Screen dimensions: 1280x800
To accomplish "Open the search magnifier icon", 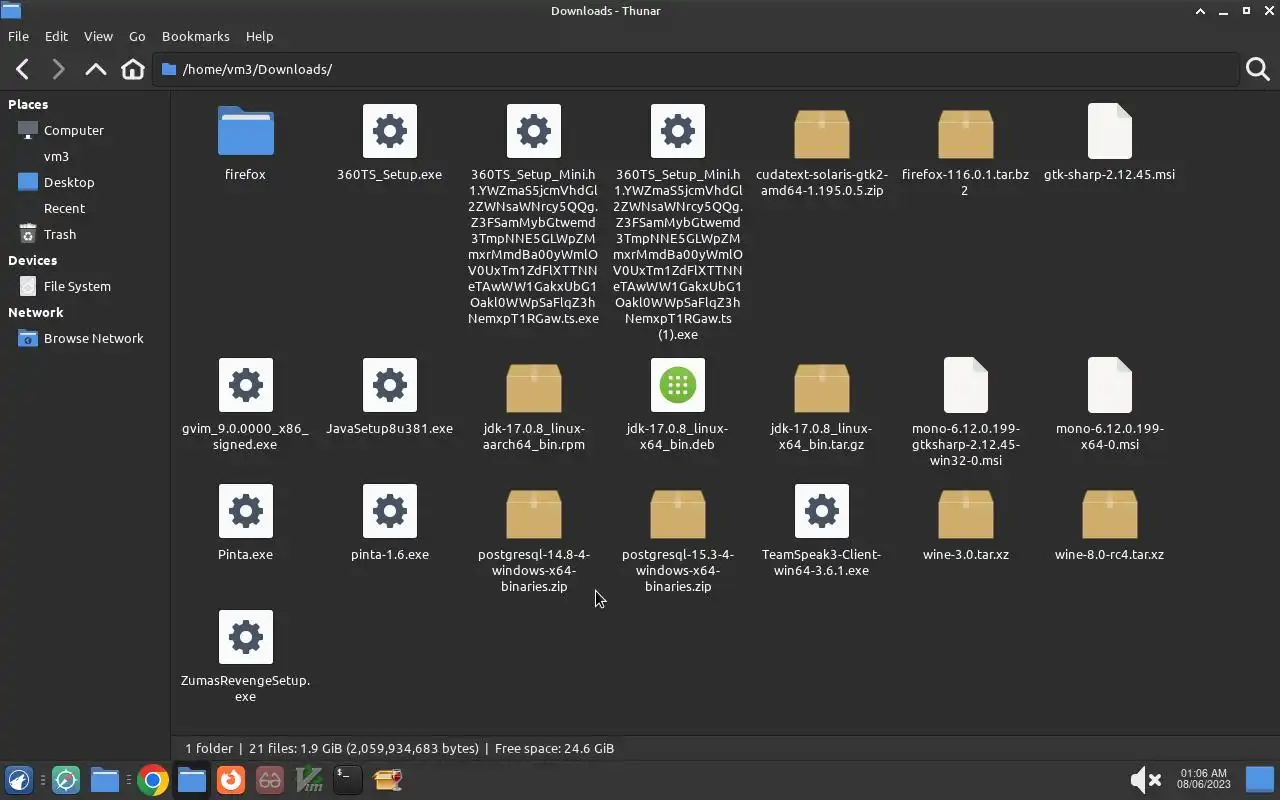I will tap(1258, 69).
